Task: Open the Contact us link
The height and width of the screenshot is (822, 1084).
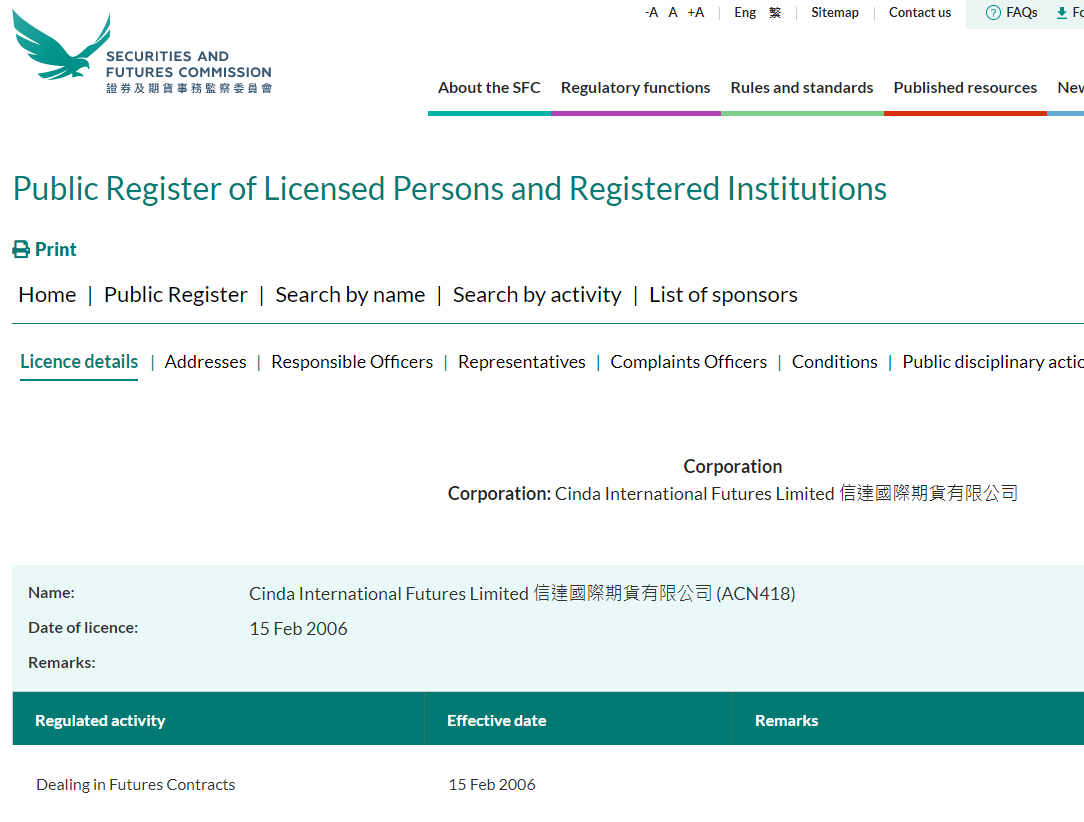Action: 919,12
